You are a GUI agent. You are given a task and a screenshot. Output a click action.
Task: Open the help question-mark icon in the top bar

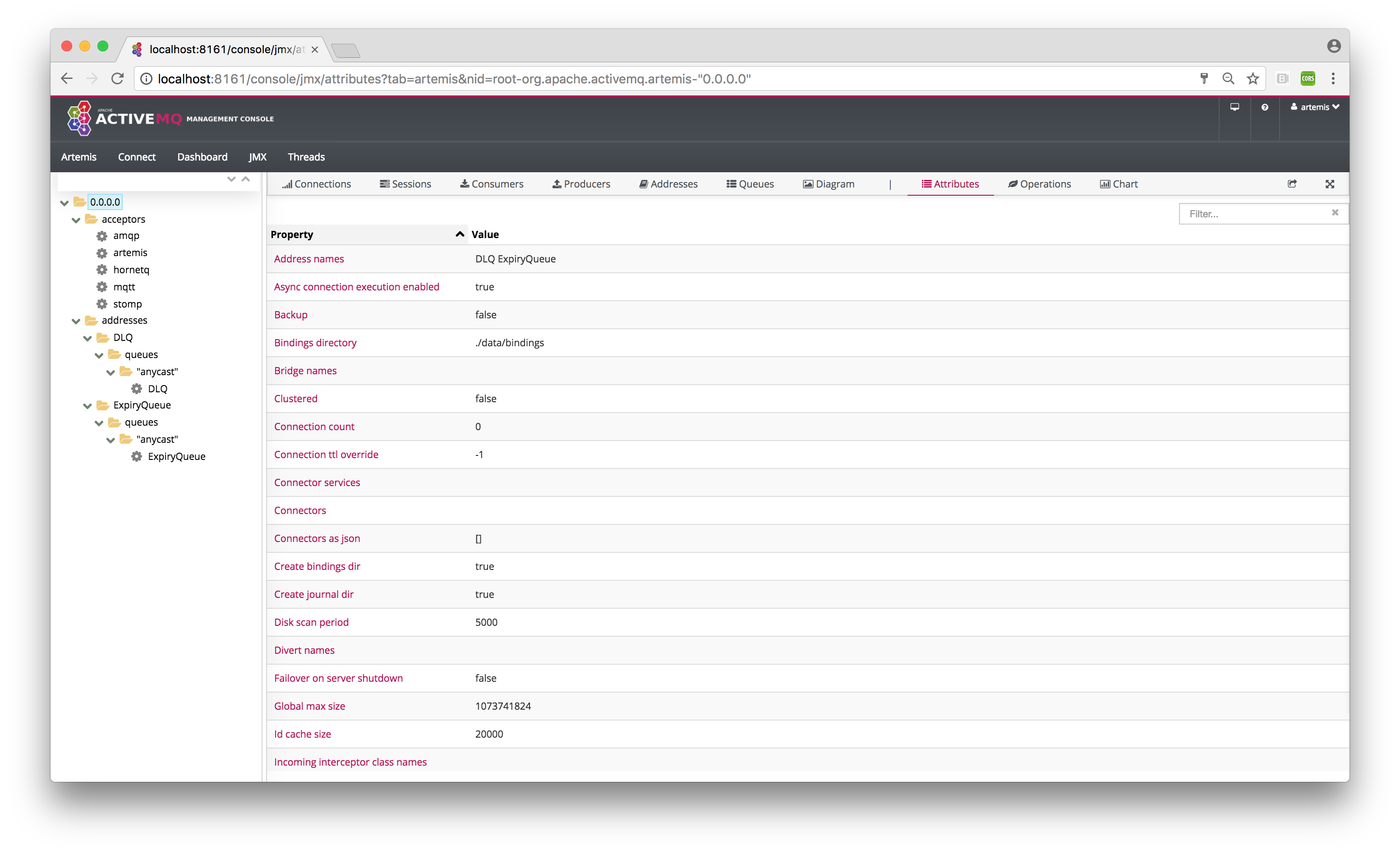coord(1264,107)
